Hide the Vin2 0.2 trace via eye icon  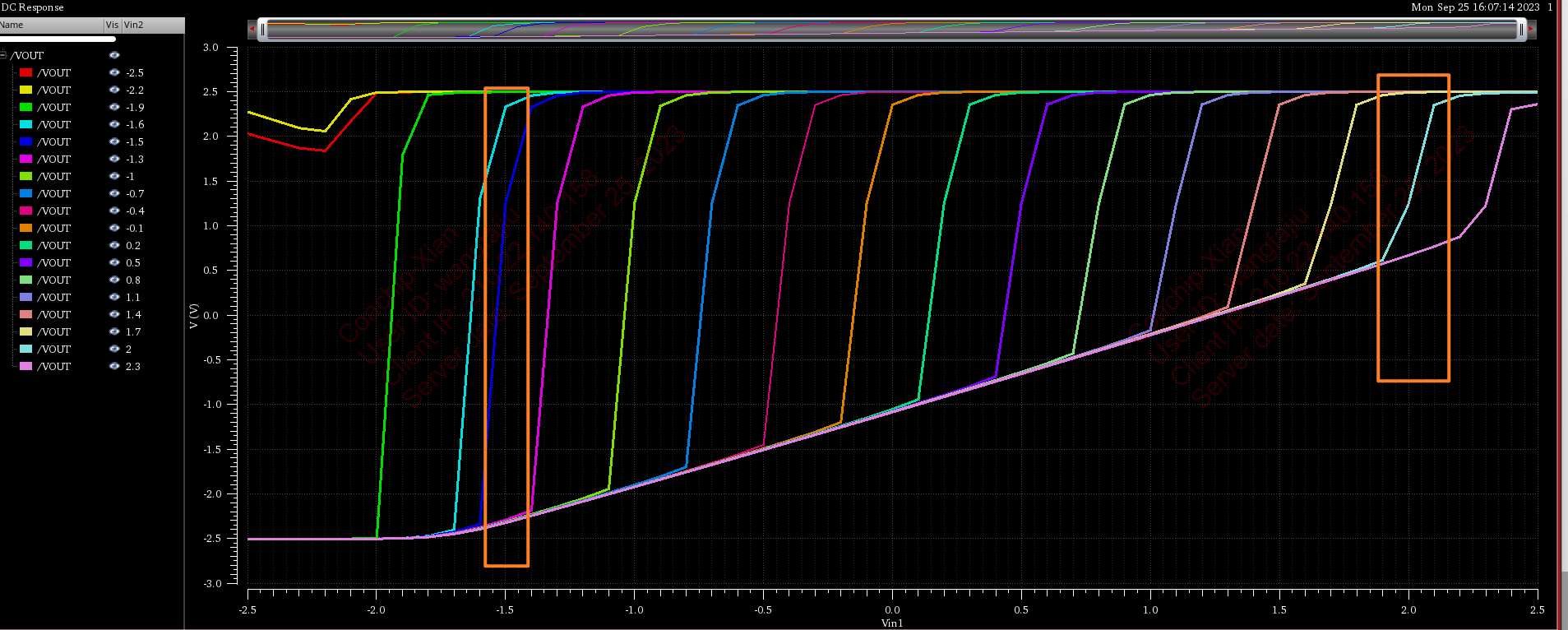coord(114,245)
